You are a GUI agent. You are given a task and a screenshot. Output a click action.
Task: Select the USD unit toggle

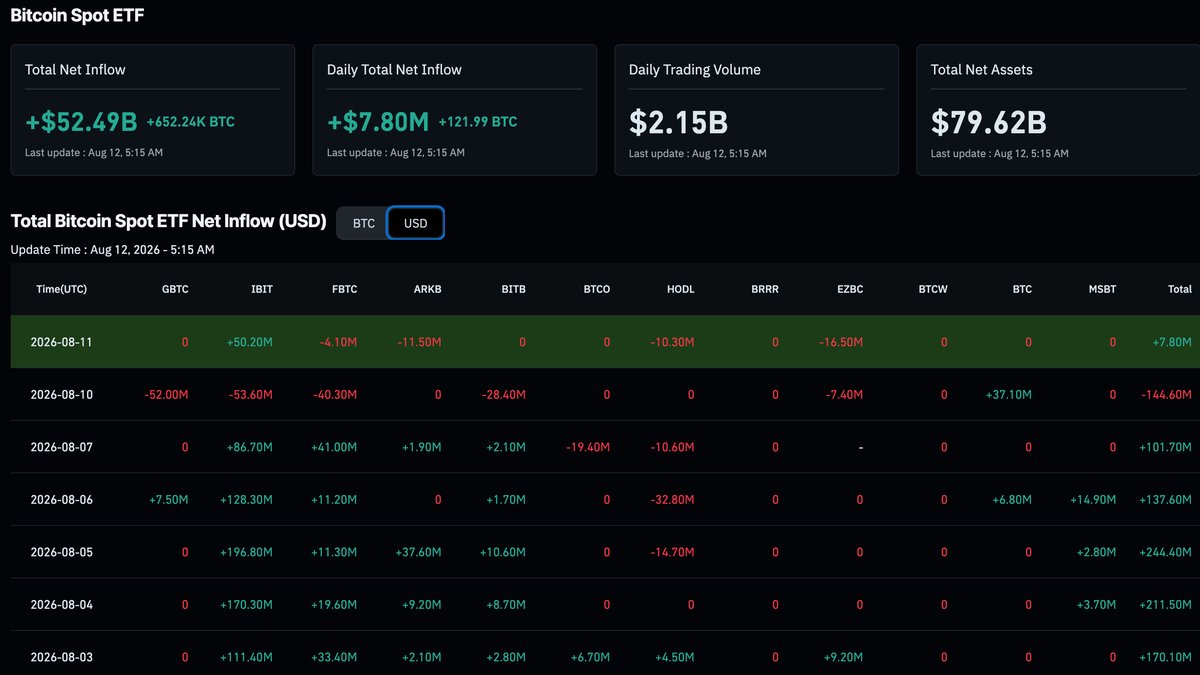coord(415,223)
